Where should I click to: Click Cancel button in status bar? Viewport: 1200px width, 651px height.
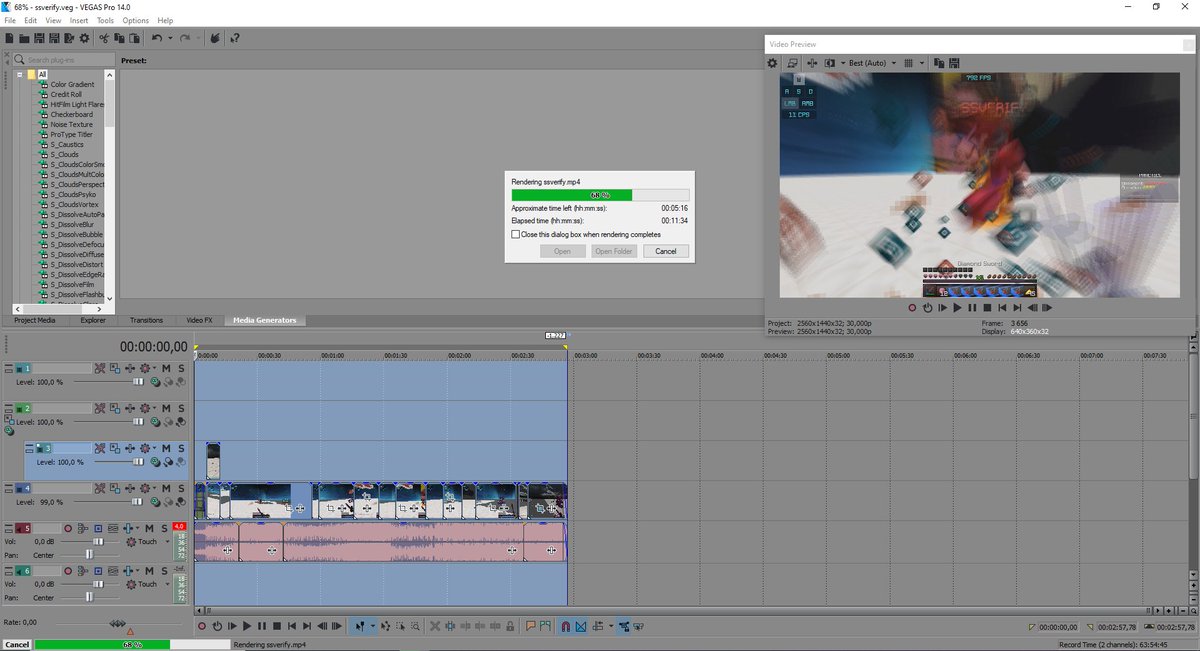16,645
